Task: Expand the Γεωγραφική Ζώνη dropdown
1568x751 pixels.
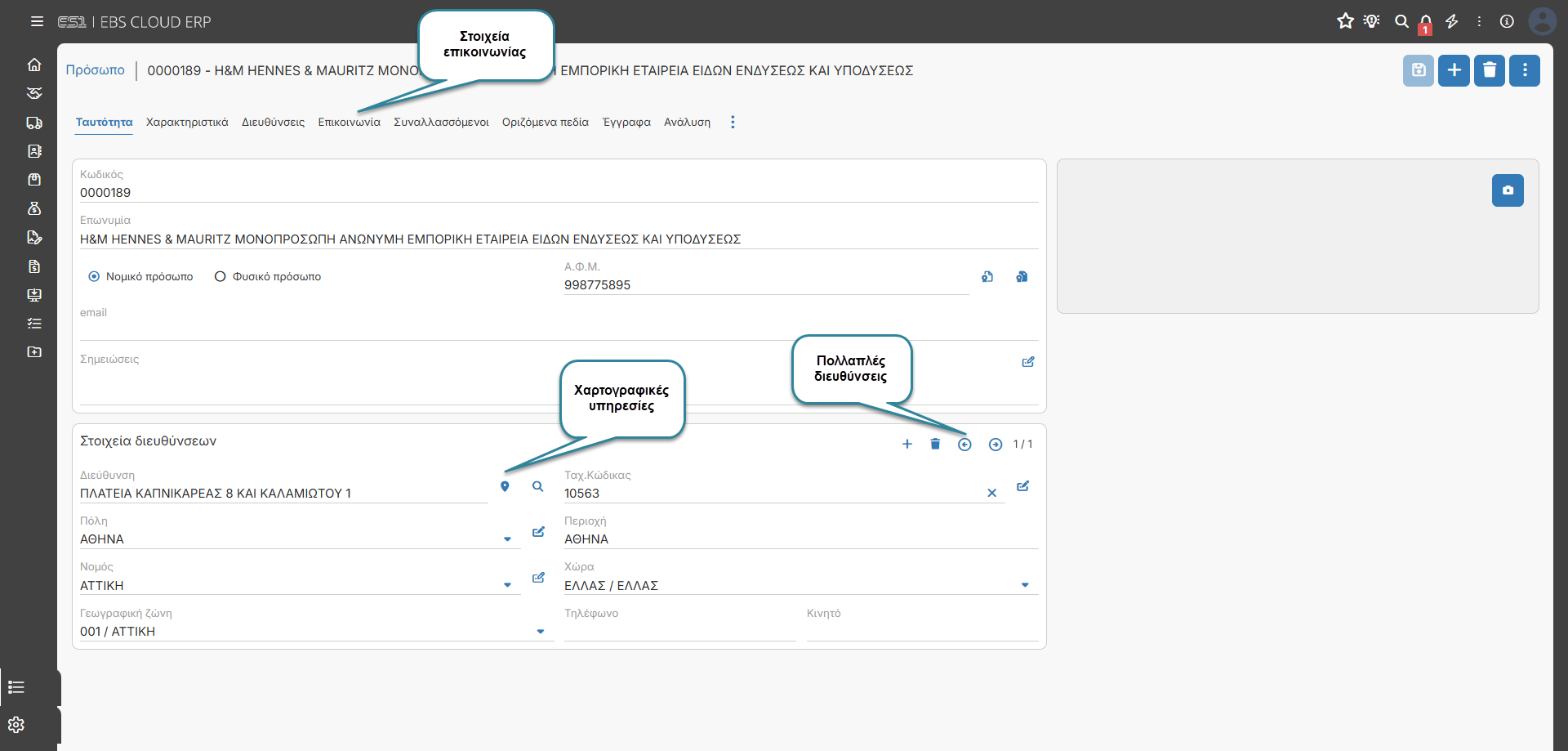Action: [540, 632]
